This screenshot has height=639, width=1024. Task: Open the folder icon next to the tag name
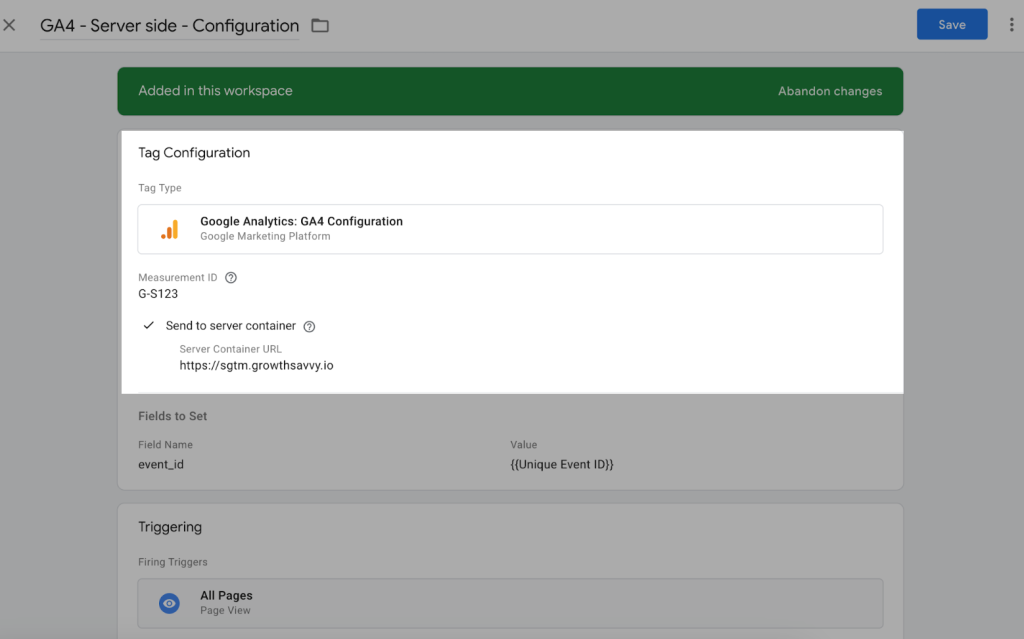tap(320, 25)
